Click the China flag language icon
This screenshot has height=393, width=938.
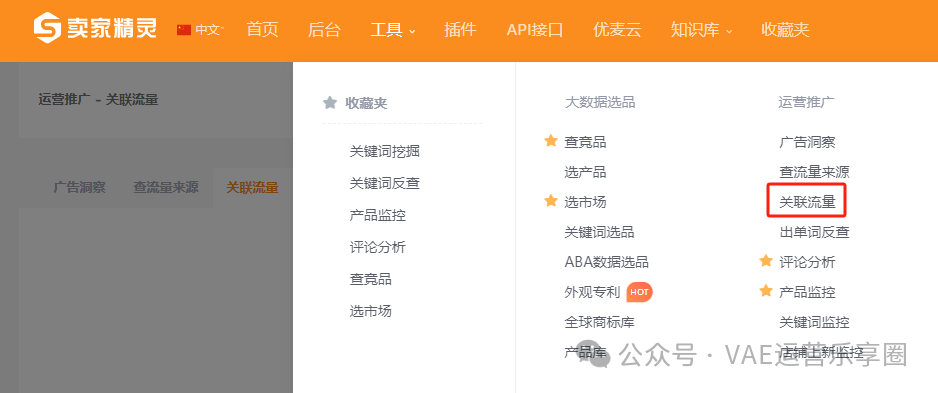pos(184,29)
